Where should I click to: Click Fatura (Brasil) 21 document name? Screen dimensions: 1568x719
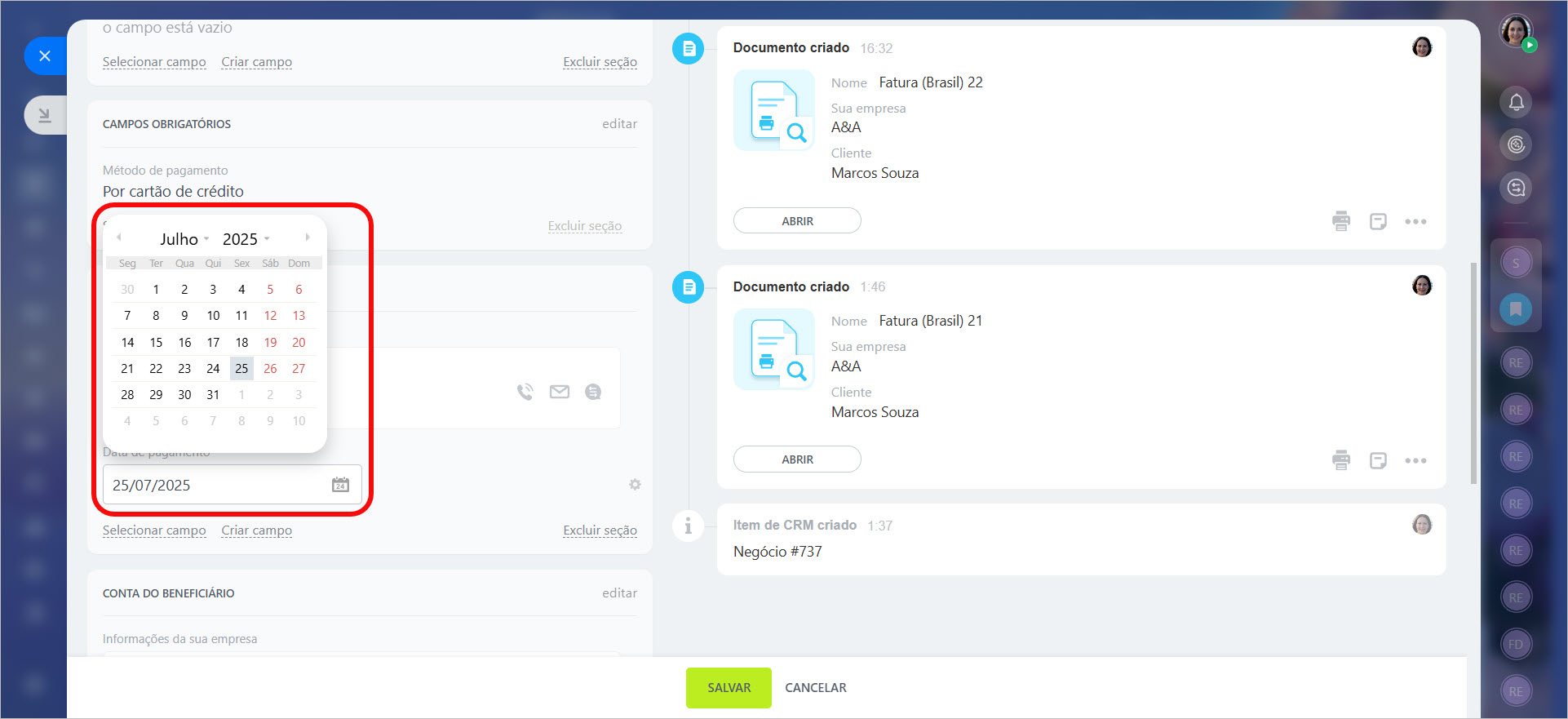pyautogui.click(x=931, y=321)
